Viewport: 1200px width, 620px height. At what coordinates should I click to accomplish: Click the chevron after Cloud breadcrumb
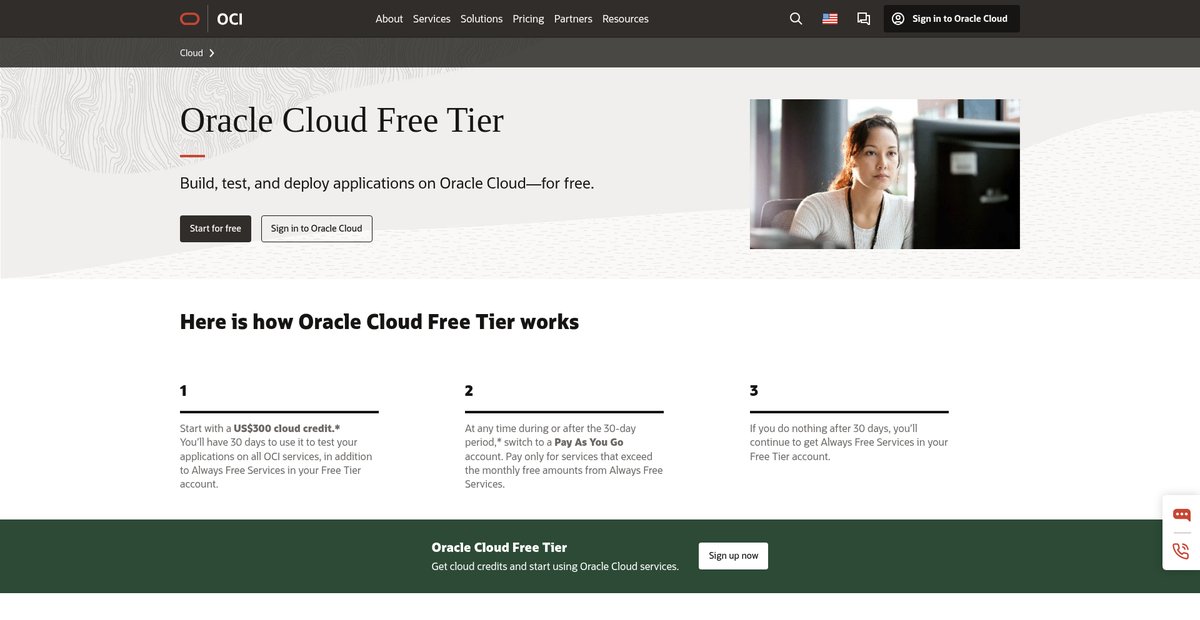[212, 53]
